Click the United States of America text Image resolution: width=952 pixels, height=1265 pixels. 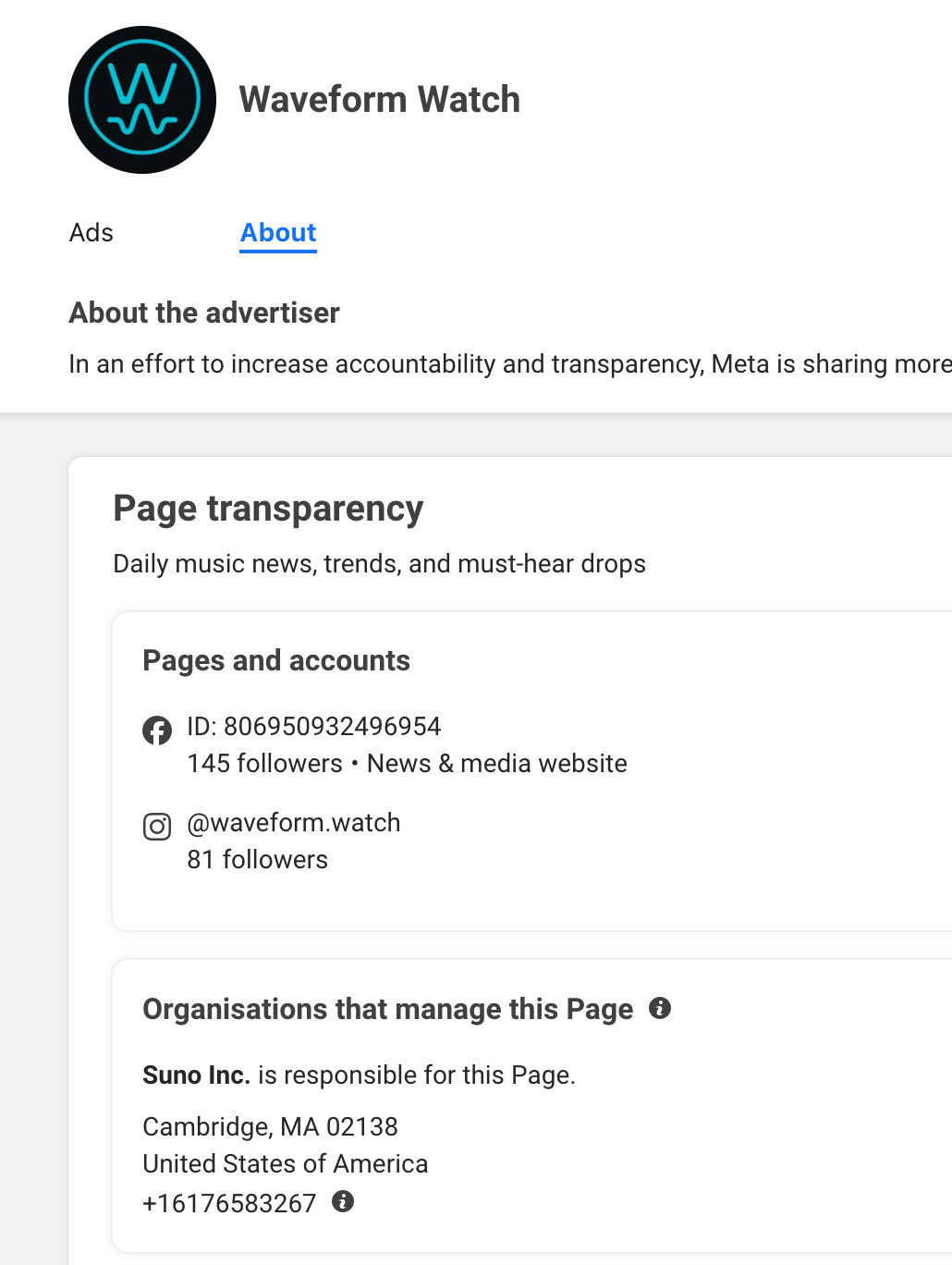(286, 1163)
